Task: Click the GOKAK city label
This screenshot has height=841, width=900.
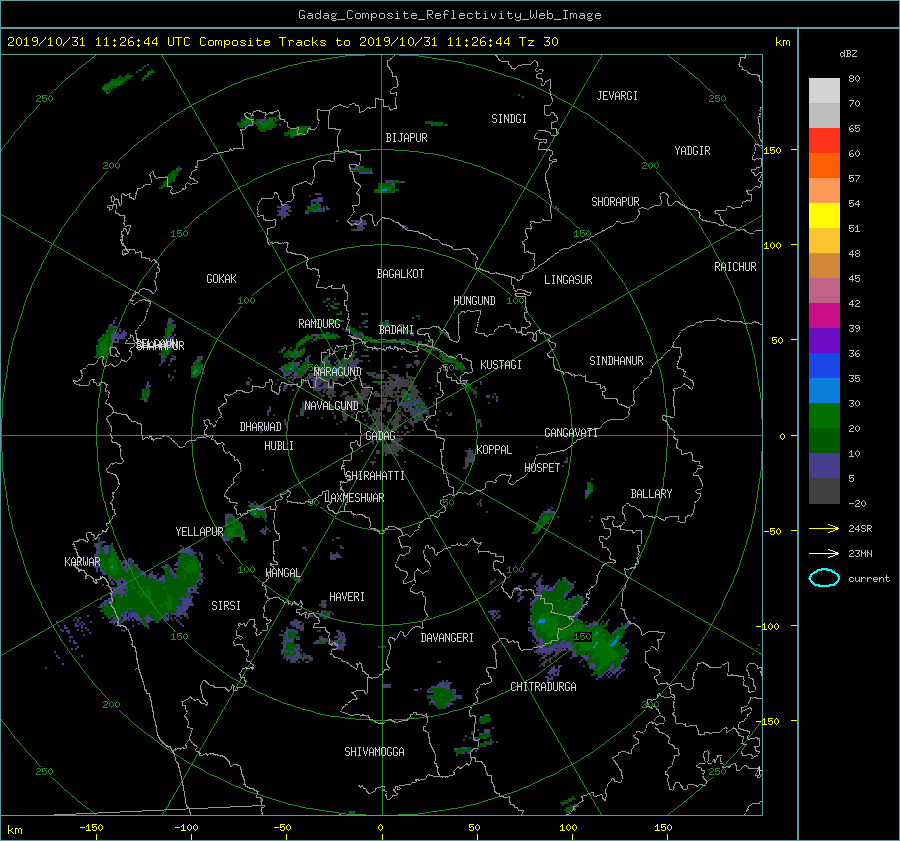Action: tap(221, 279)
